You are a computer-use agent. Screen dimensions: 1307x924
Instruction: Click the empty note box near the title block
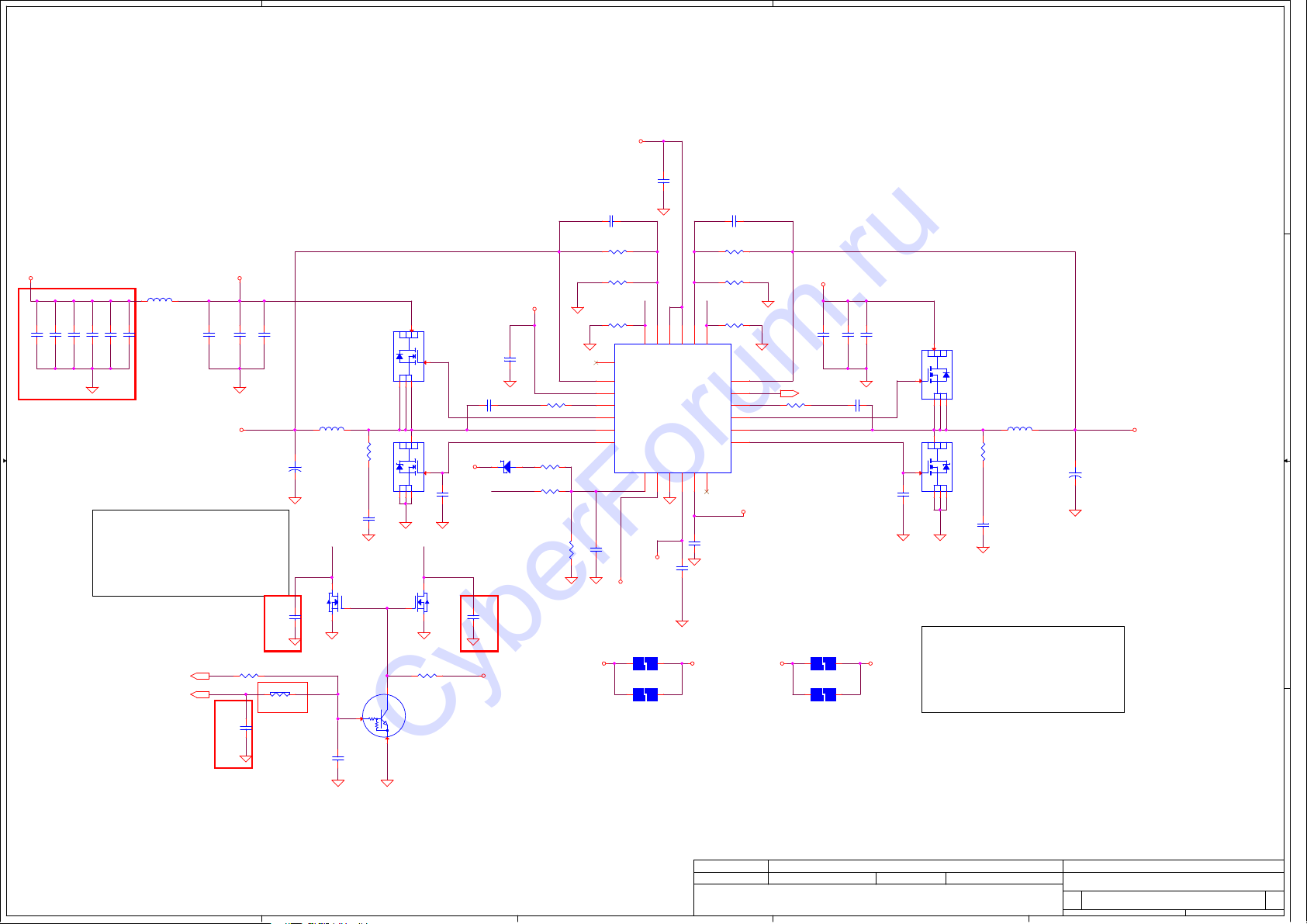pyautogui.click(x=1022, y=669)
